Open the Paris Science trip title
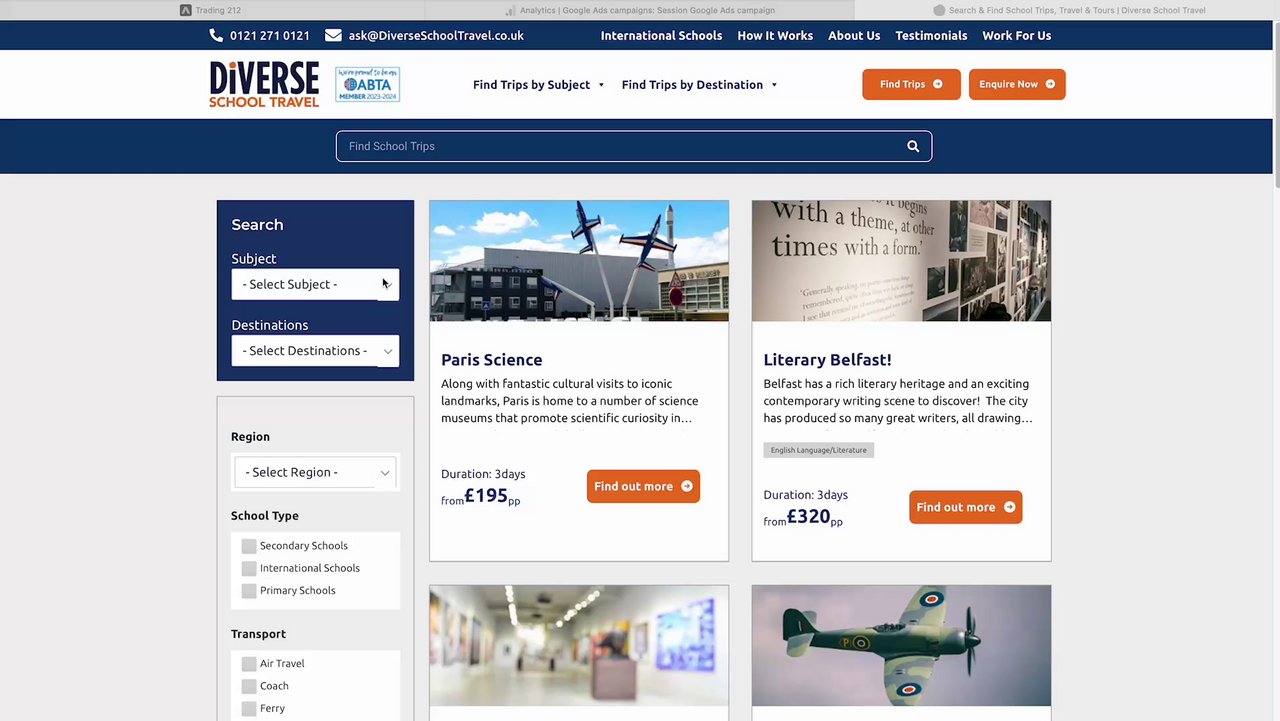1280x721 pixels. [x=492, y=360]
